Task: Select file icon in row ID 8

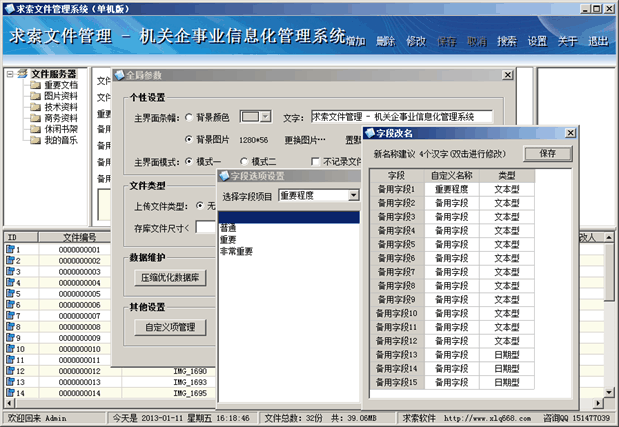Action: [10, 327]
